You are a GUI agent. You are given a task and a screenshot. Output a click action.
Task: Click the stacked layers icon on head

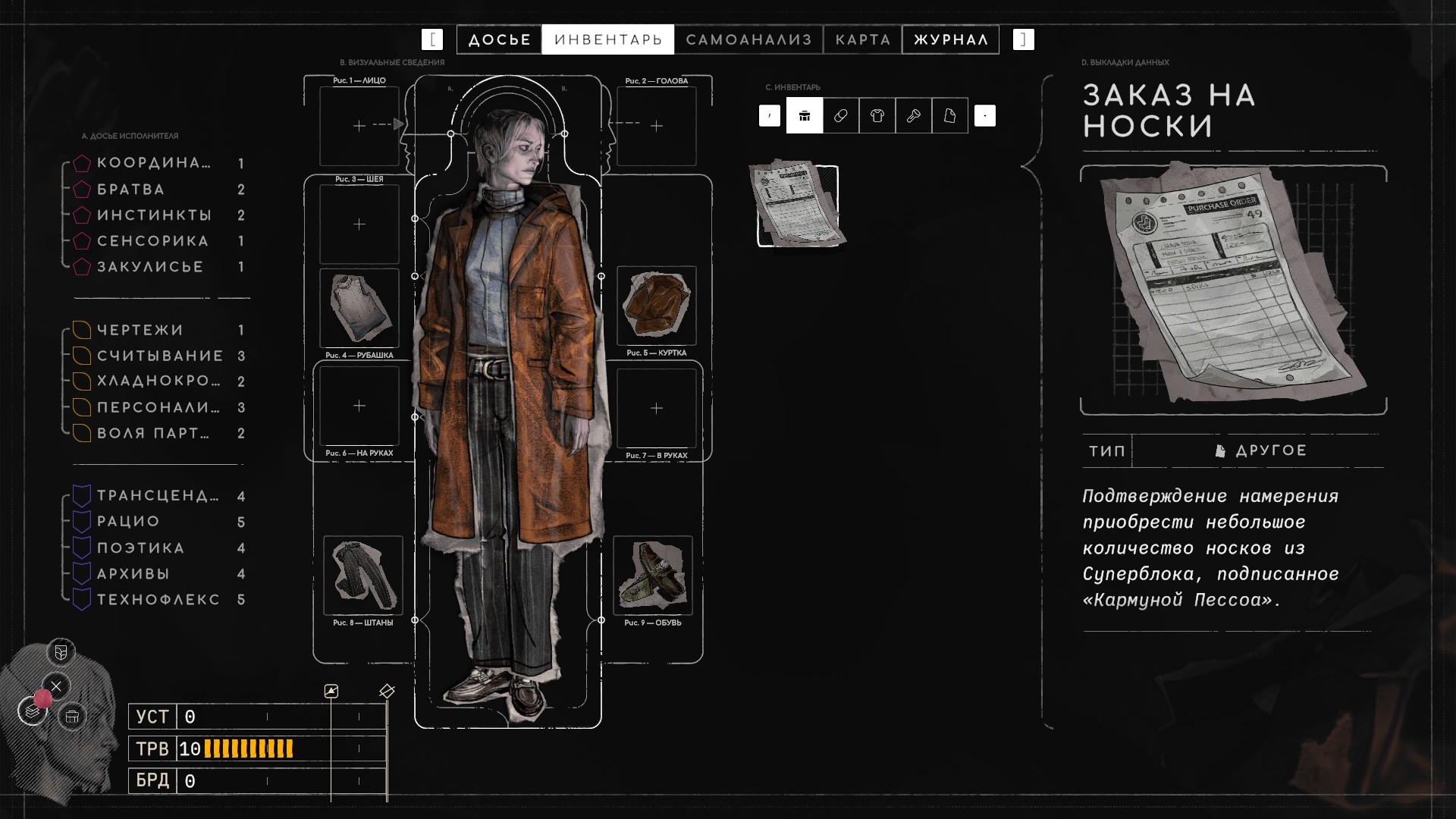tap(32, 711)
